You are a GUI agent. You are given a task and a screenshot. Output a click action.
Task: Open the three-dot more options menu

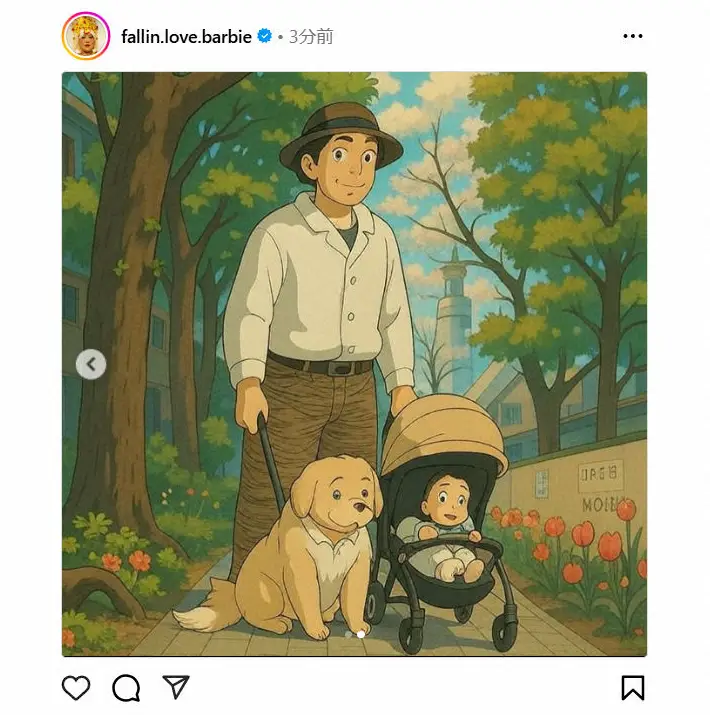coord(633,36)
